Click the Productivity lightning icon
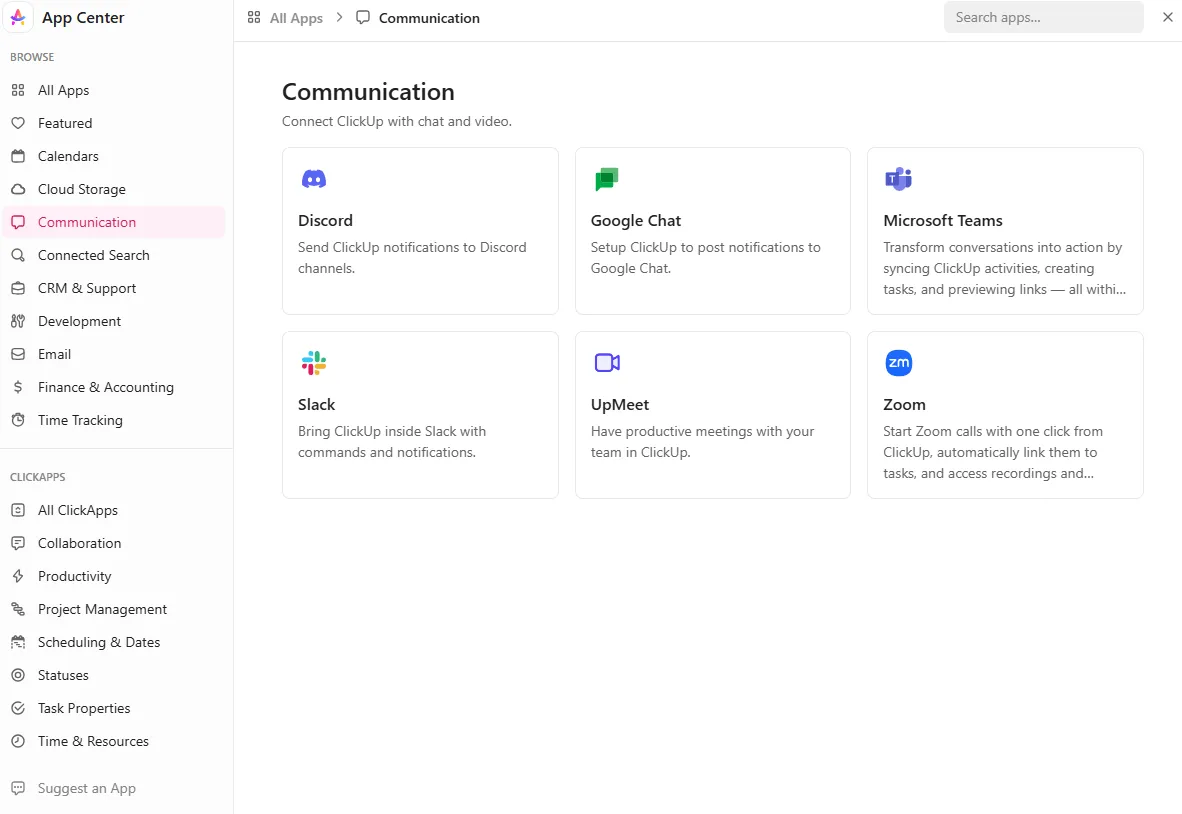Image resolution: width=1182 pixels, height=814 pixels. 18,577
